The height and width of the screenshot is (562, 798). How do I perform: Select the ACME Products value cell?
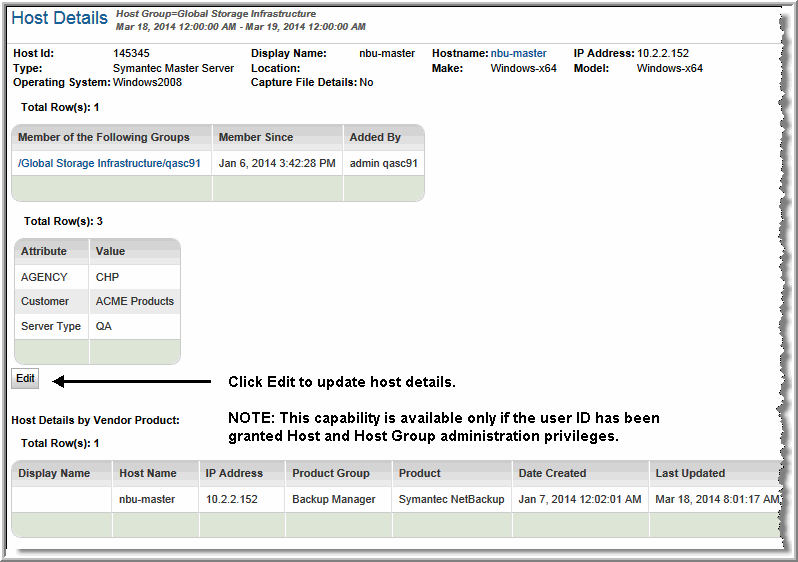[135, 301]
